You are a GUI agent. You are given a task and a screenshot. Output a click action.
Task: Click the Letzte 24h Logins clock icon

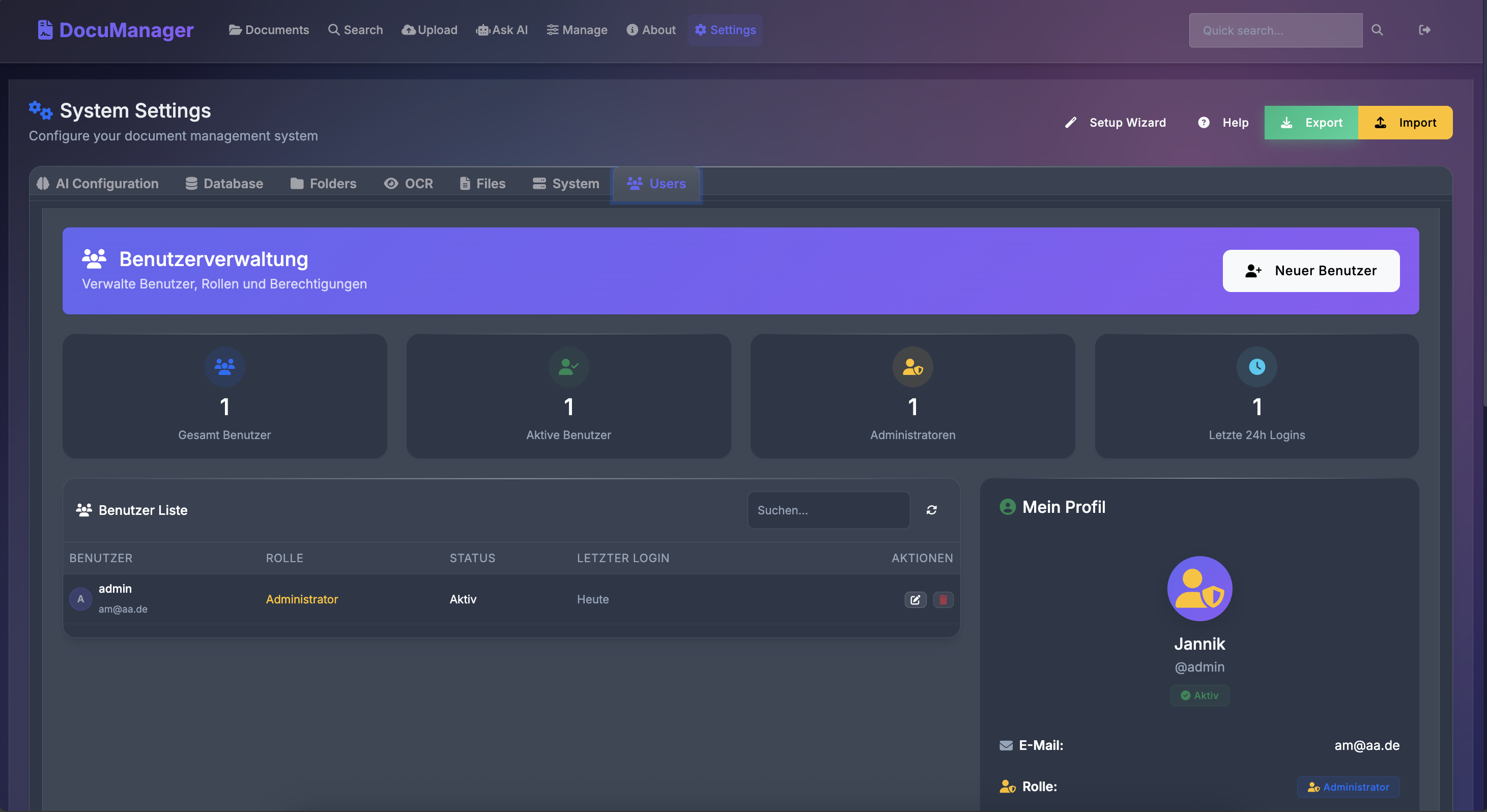tap(1256, 366)
